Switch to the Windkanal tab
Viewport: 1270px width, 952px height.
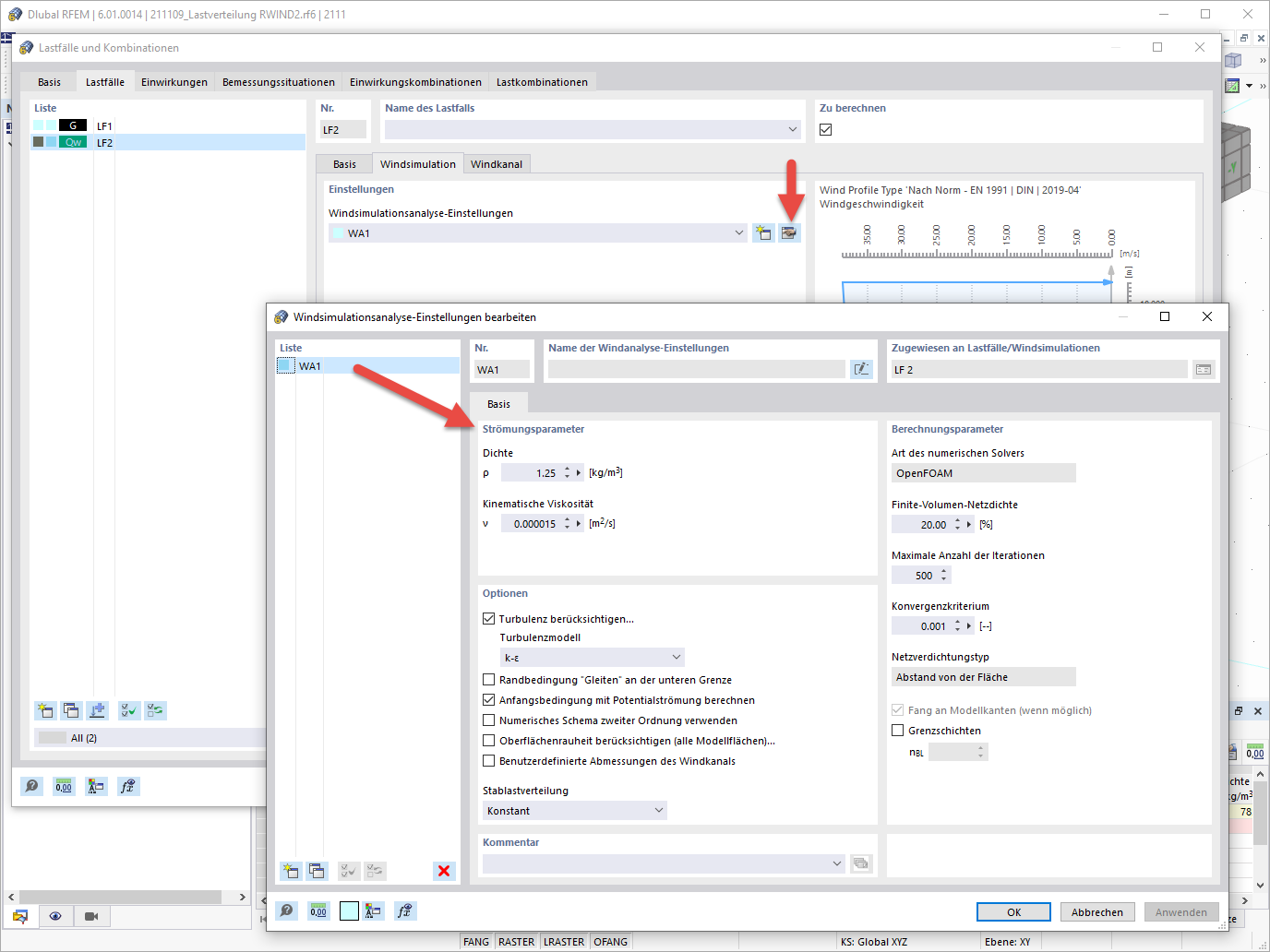point(497,163)
